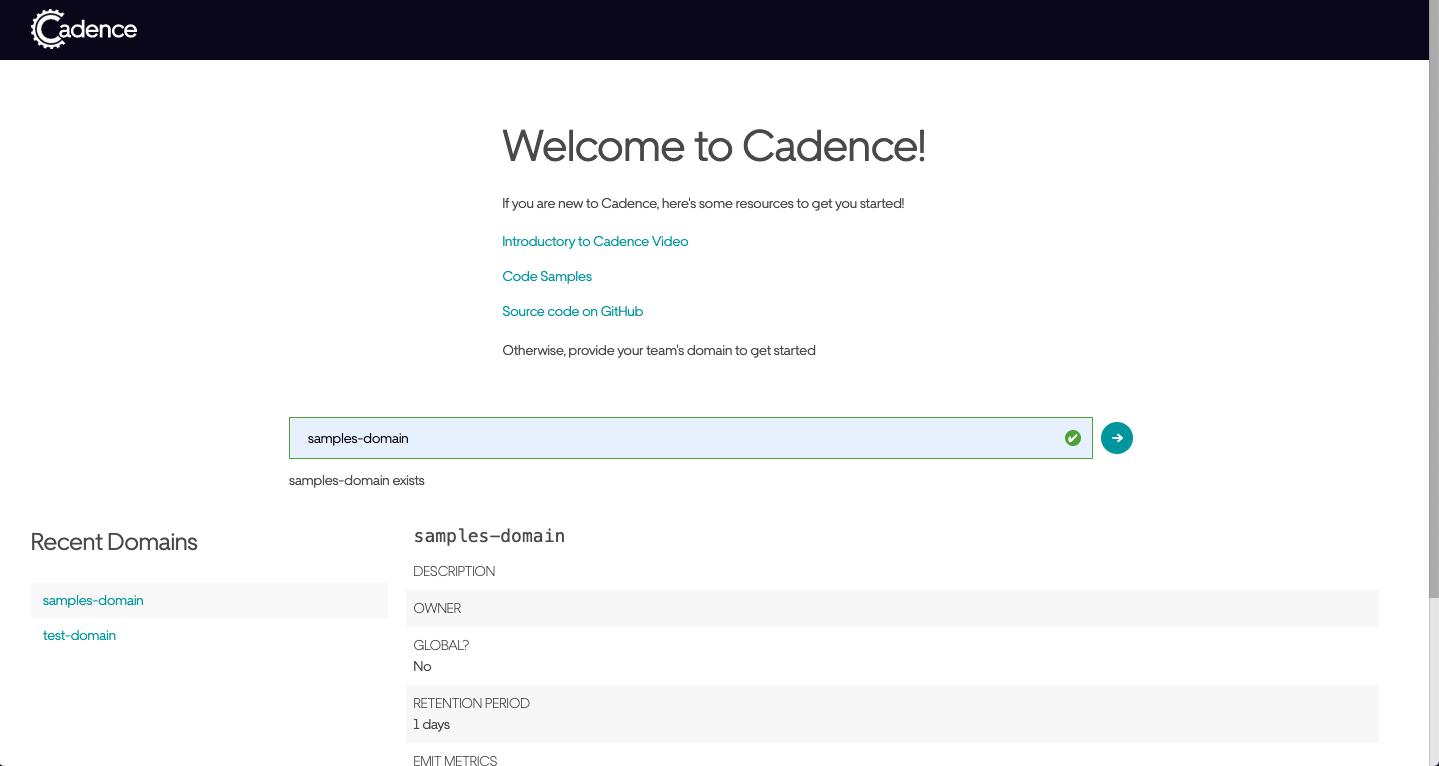Focus the domain search input field

click(x=691, y=438)
